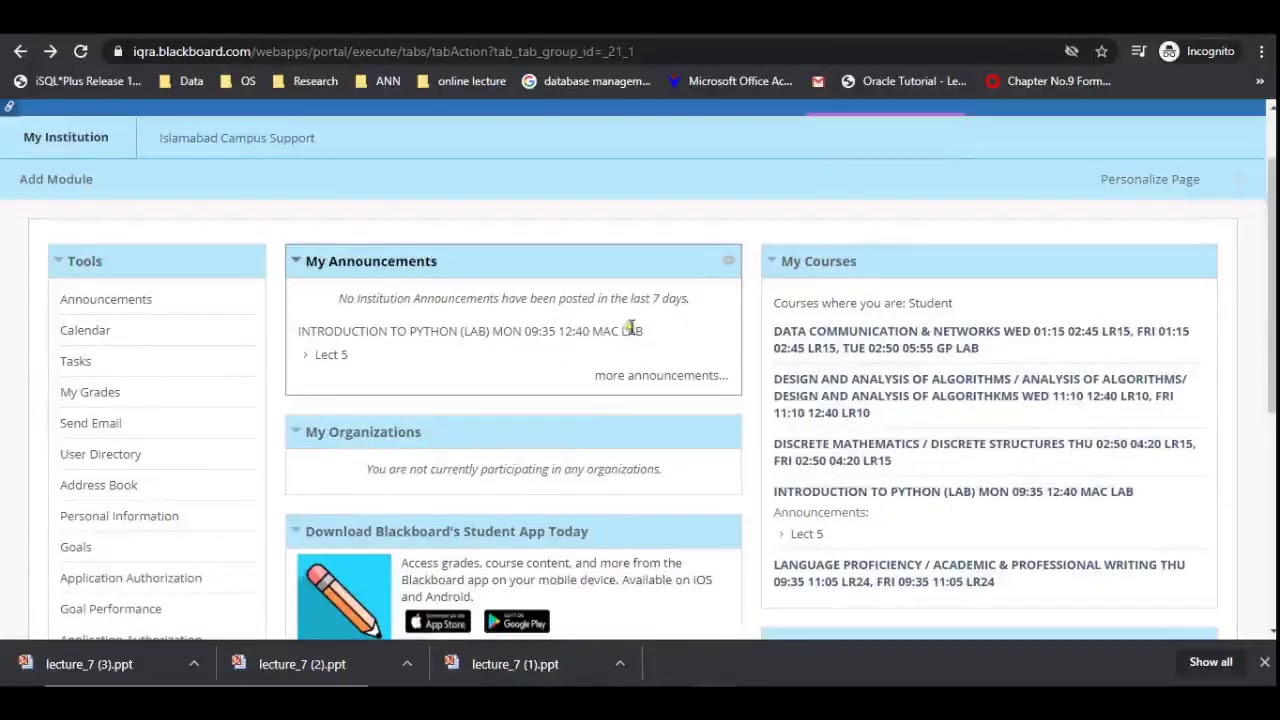Screen dimensions: 1280x720
Task: Open Goal Performance tool
Action: 111,609
